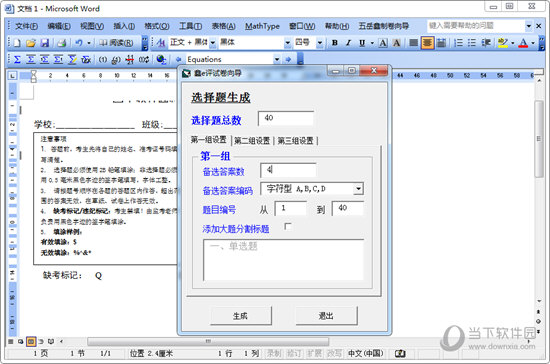Go to previous equation arrow
This screenshot has width=550, height=364.
pyautogui.click(x=179, y=60)
